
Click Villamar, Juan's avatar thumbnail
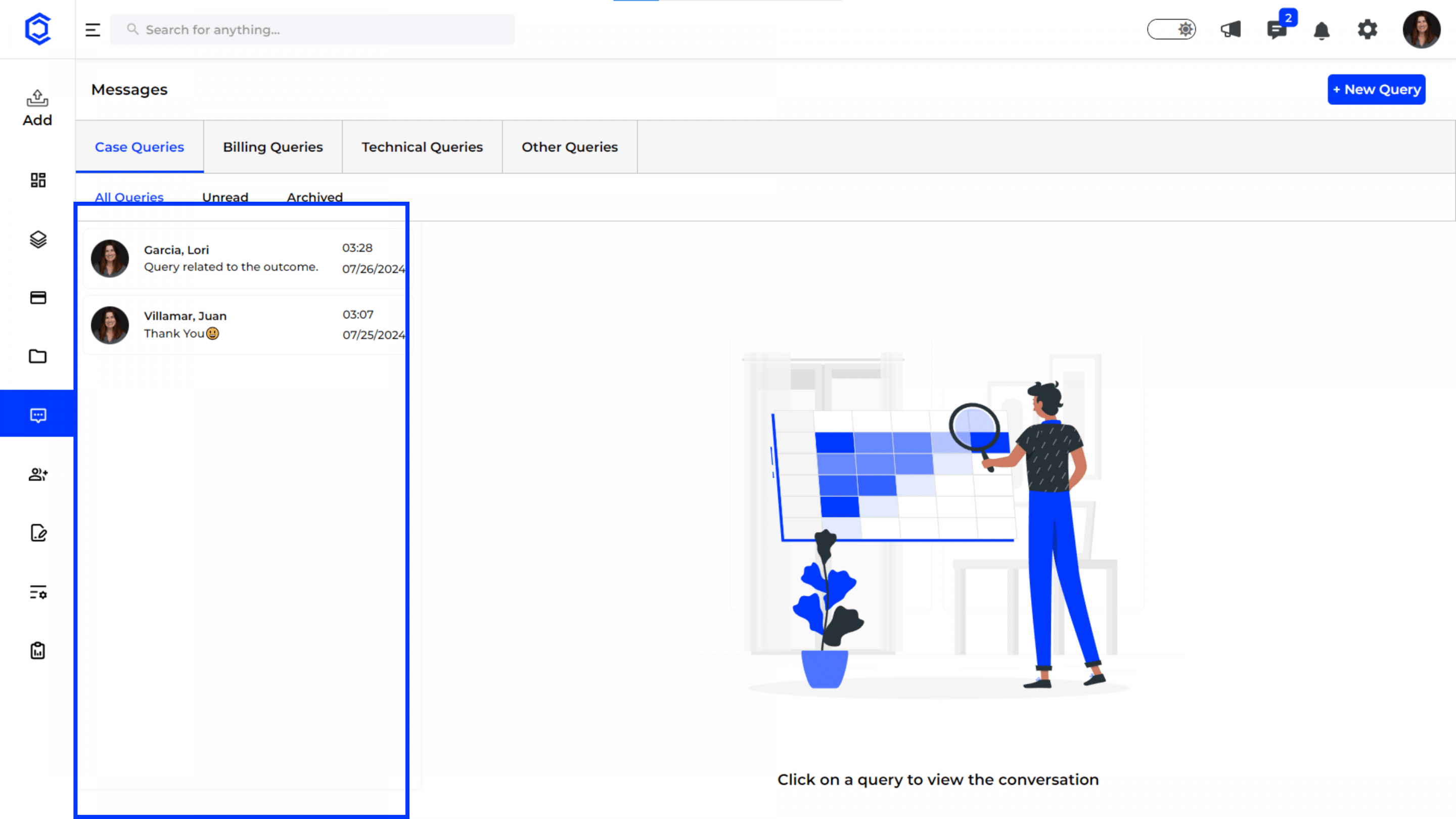tap(110, 325)
